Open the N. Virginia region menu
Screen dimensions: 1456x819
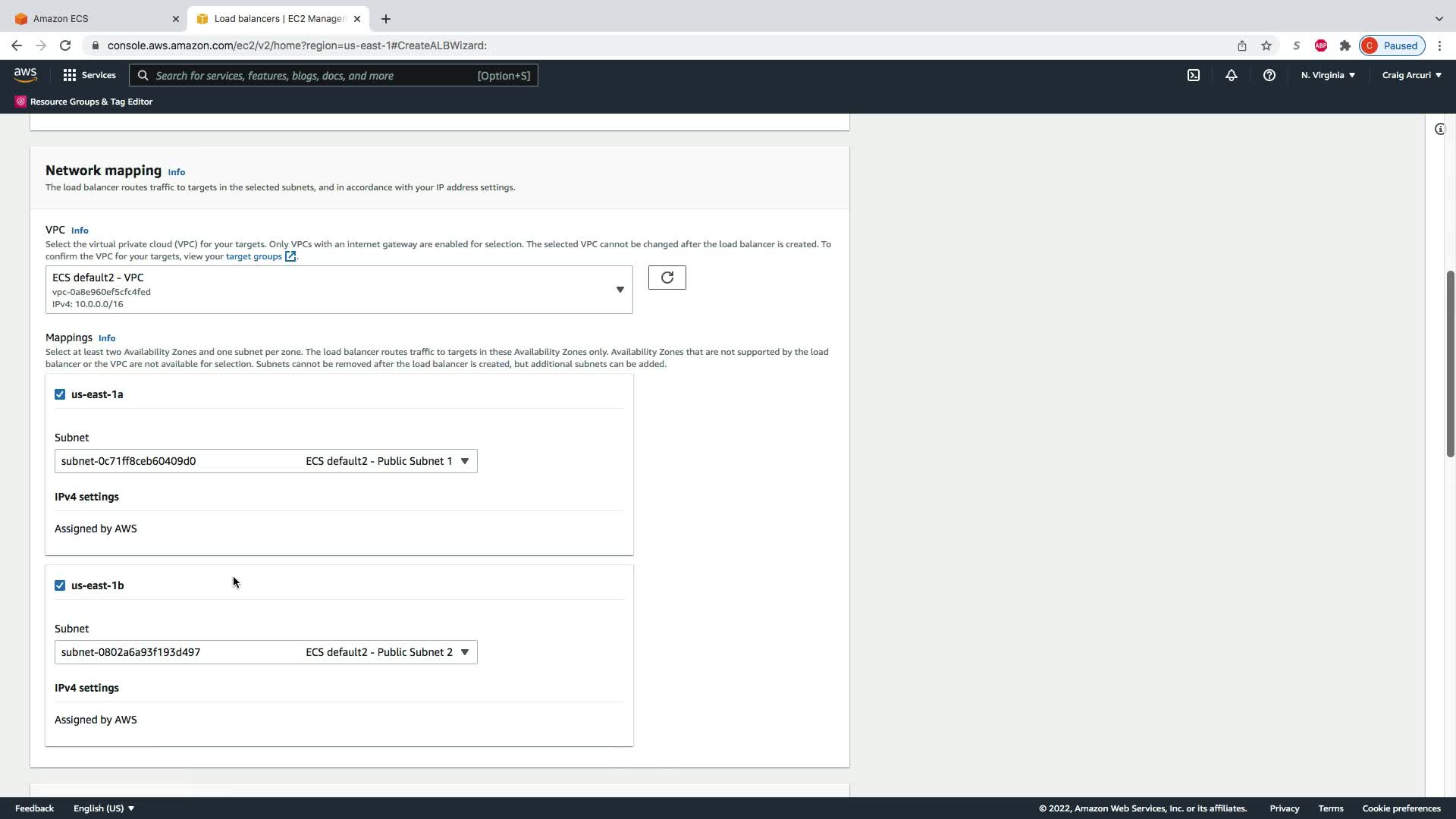(x=1327, y=75)
